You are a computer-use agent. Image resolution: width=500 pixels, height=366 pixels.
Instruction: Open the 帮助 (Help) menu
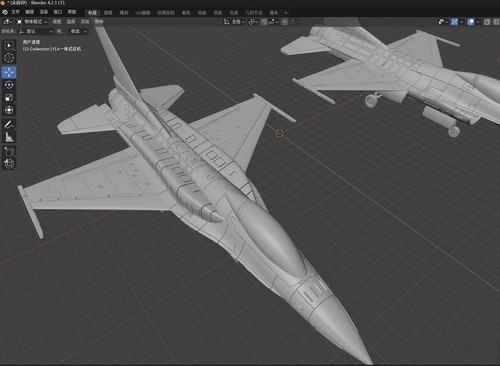(72, 12)
